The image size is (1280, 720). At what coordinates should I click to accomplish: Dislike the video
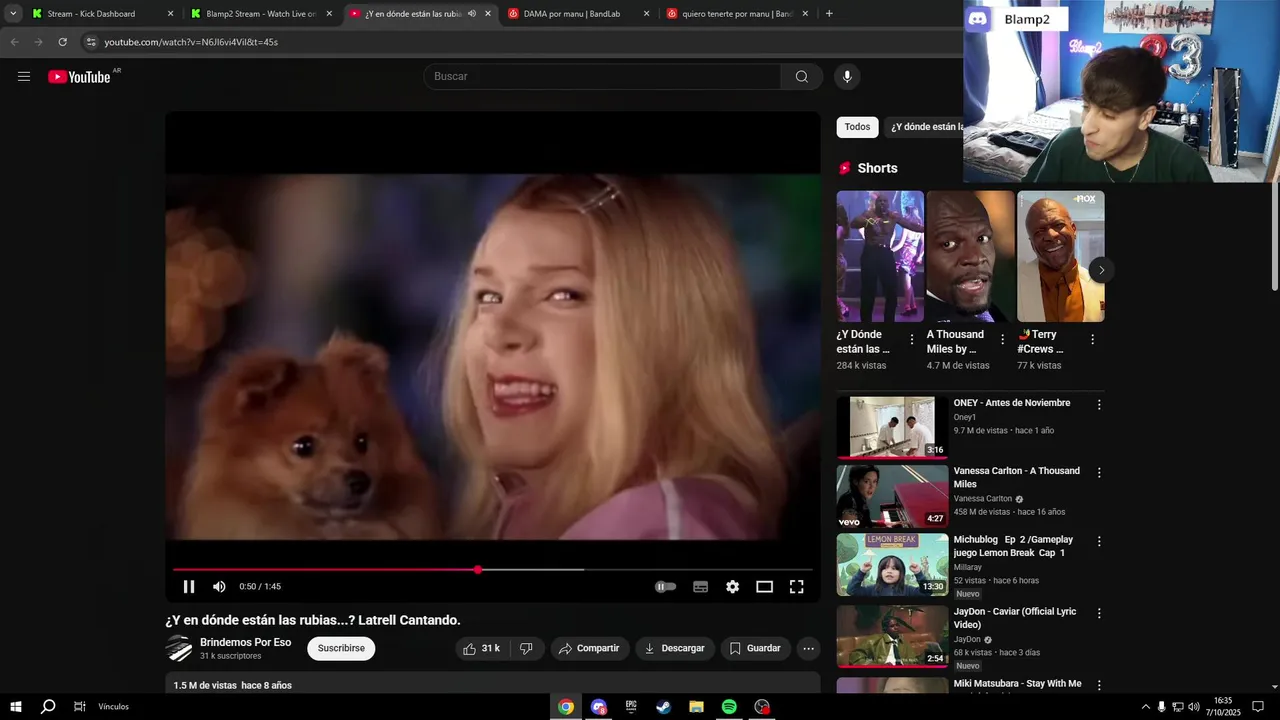(x=526, y=648)
